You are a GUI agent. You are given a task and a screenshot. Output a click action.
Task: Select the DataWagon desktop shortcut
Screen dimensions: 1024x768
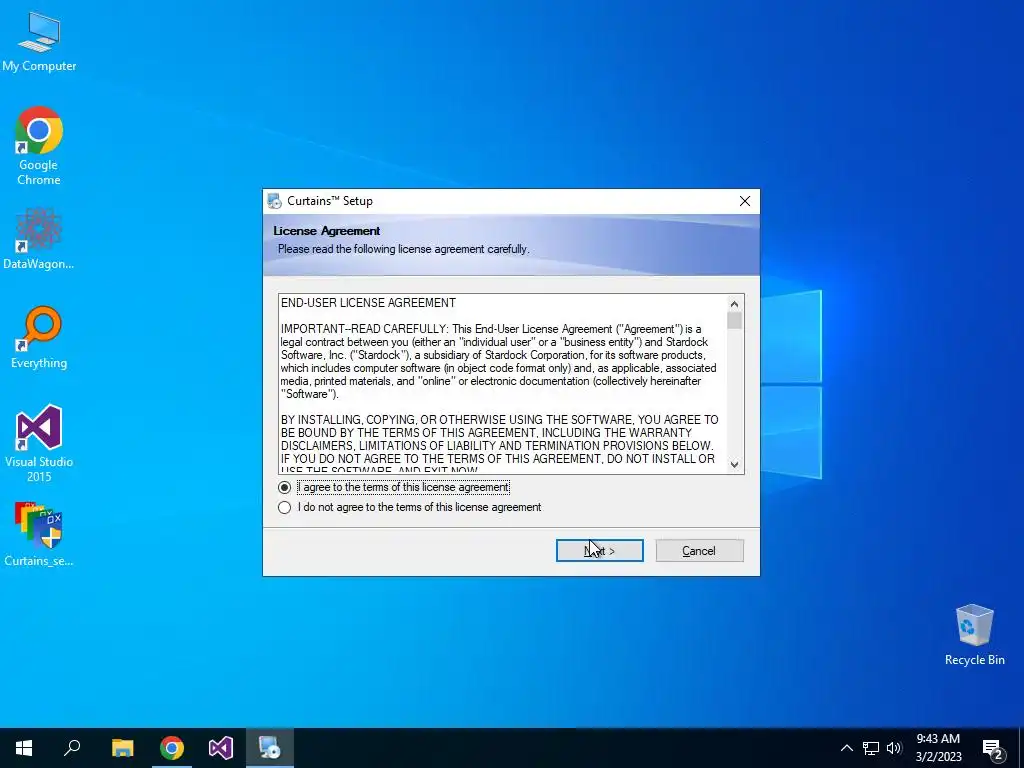pos(39,239)
